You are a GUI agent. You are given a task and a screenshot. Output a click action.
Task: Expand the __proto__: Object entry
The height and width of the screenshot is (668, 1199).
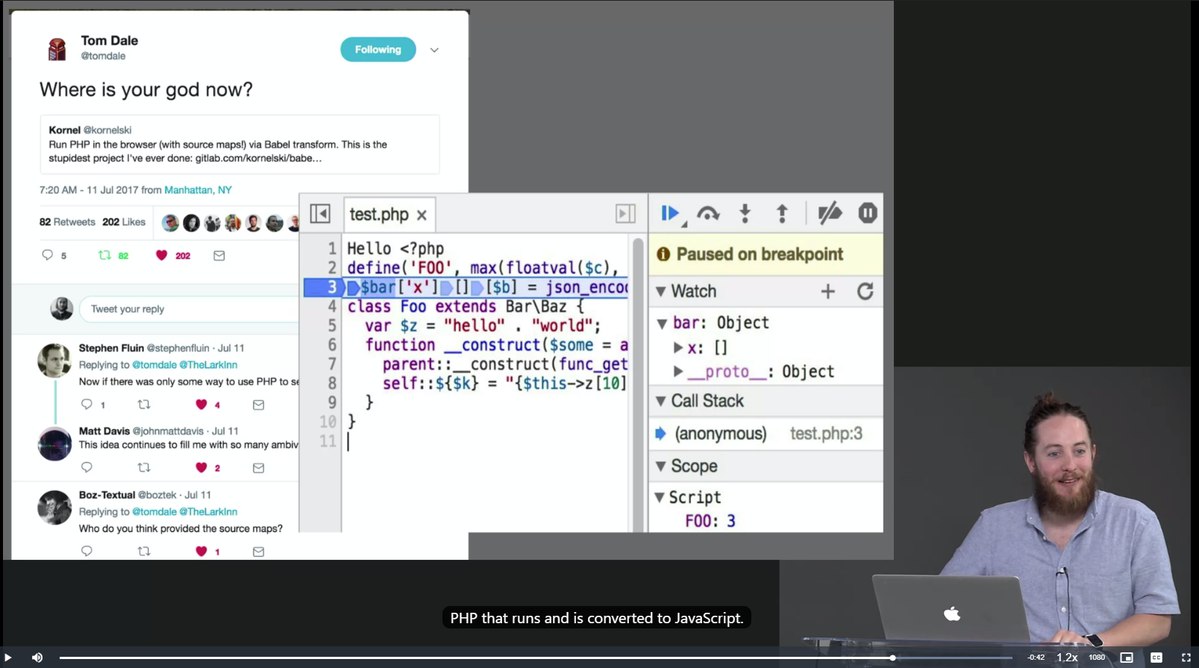coord(677,371)
